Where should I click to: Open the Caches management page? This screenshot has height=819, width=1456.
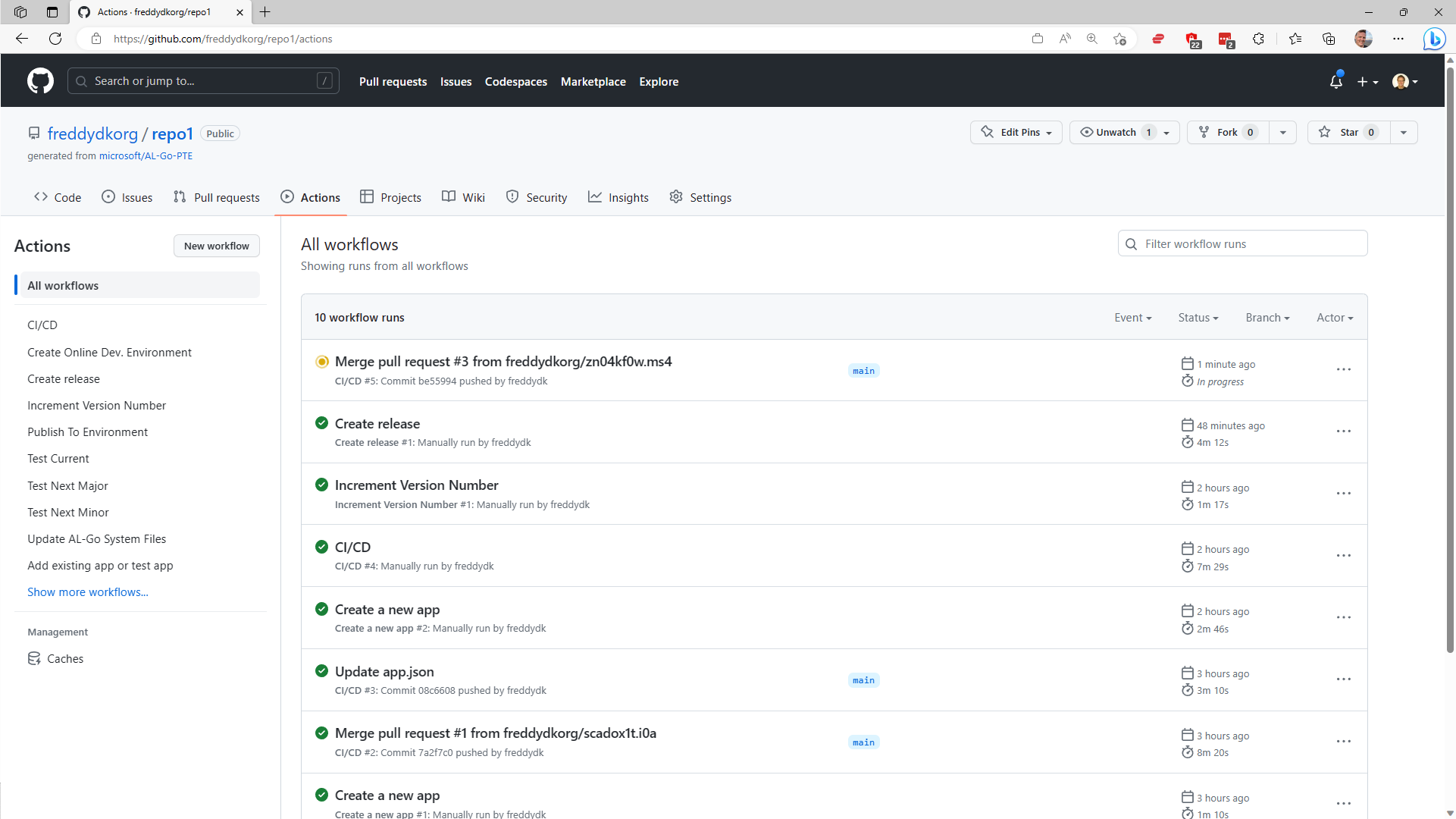click(64, 658)
